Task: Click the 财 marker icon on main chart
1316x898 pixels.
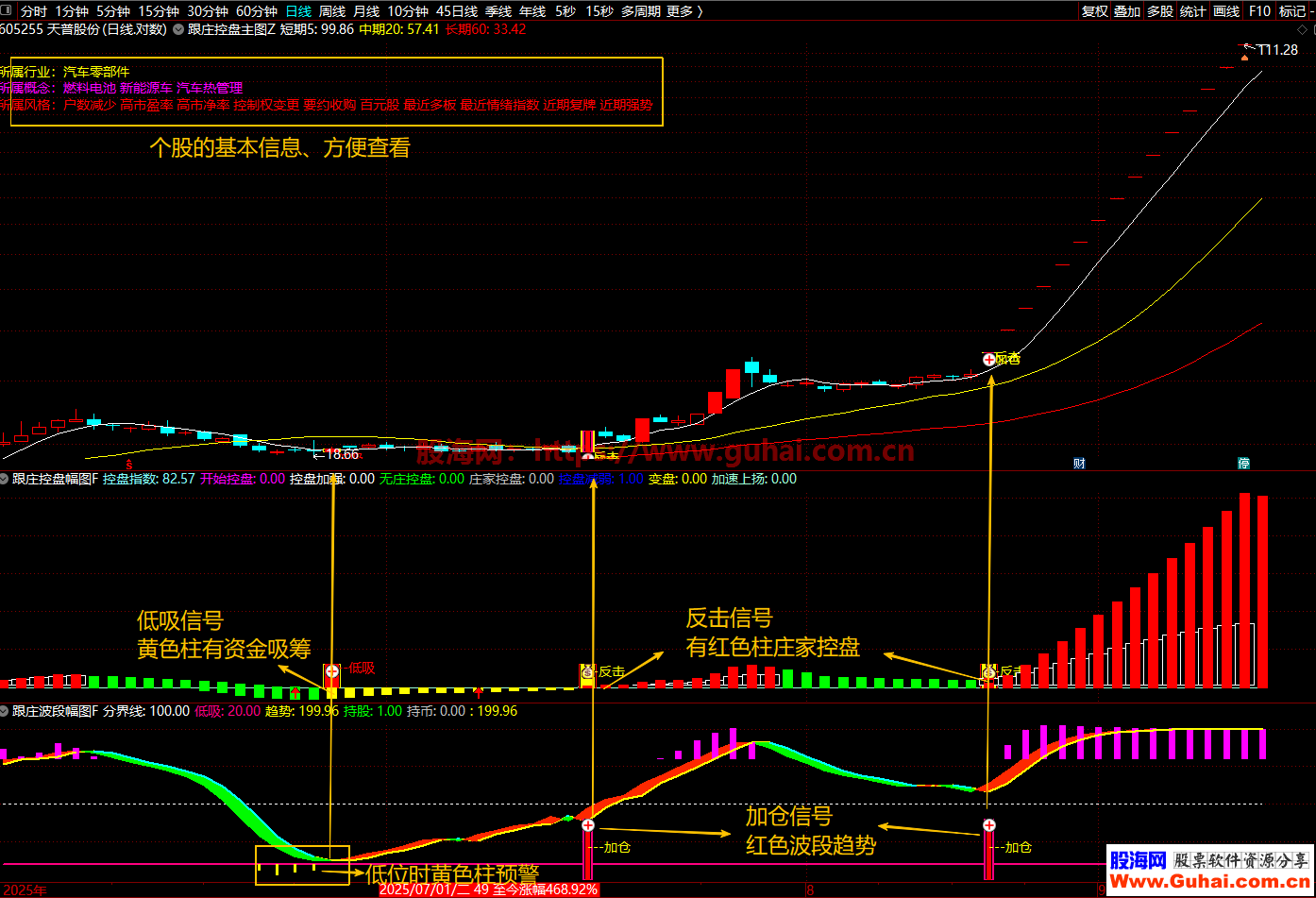Action: coord(1079,463)
